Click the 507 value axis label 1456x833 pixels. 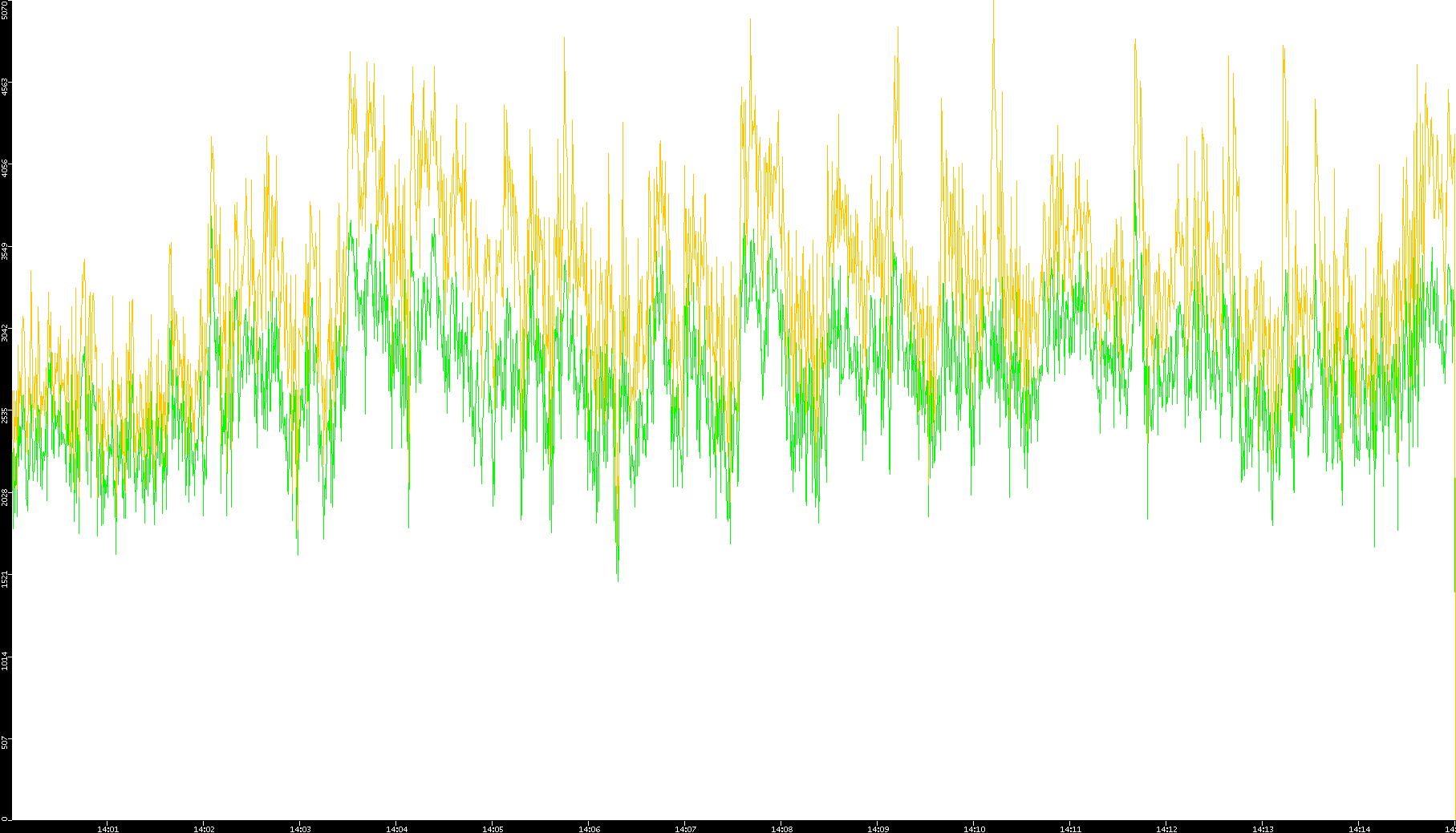tap(5, 742)
